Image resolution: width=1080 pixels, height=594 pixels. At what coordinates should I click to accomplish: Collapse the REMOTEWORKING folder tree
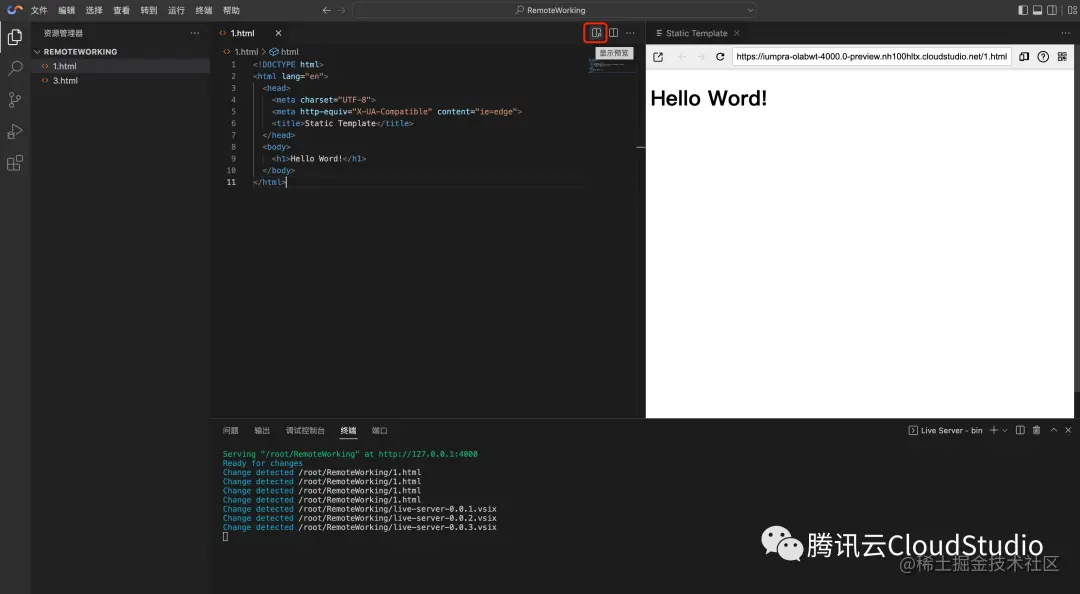[37, 52]
